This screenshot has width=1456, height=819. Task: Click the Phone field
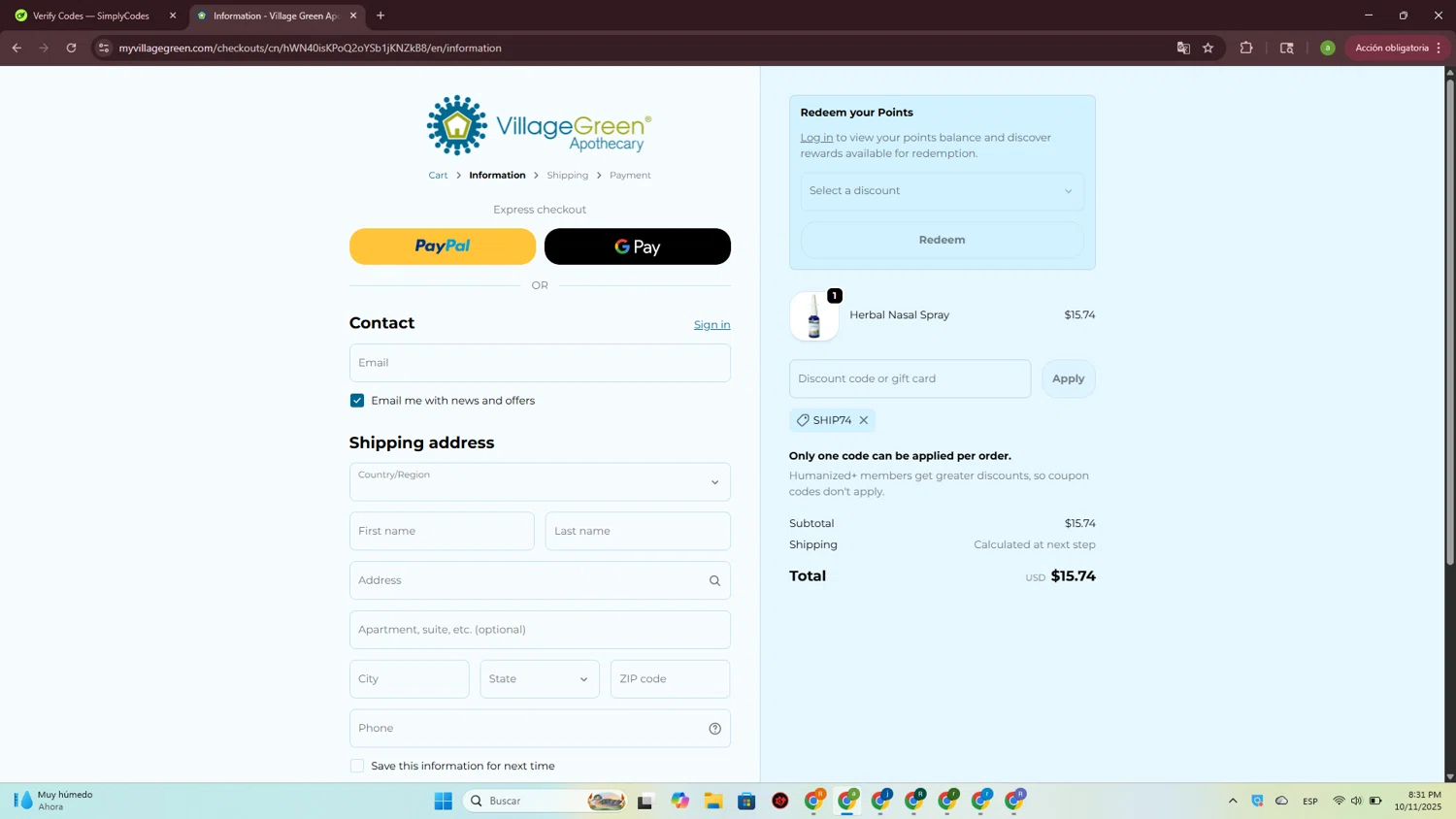540,729
